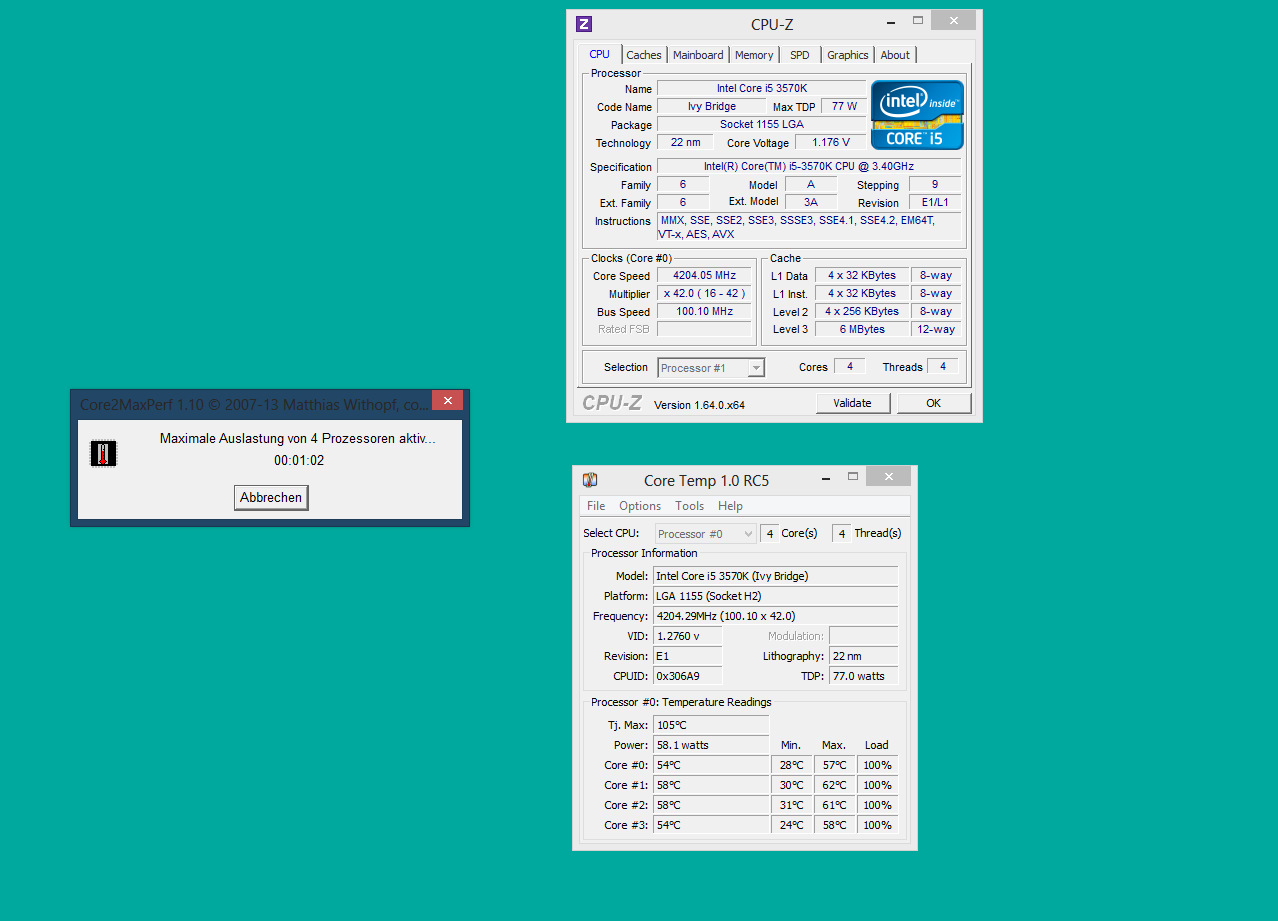Close the CPU-Z window

click(953, 20)
